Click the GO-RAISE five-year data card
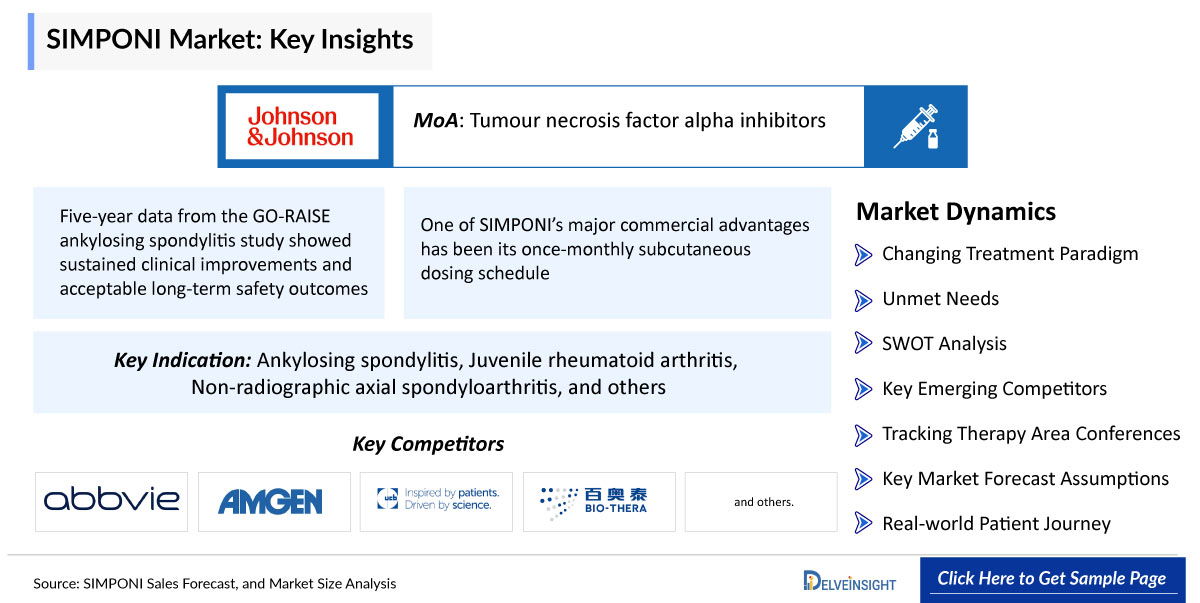The width and height of the screenshot is (1200, 603). click(209, 253)
